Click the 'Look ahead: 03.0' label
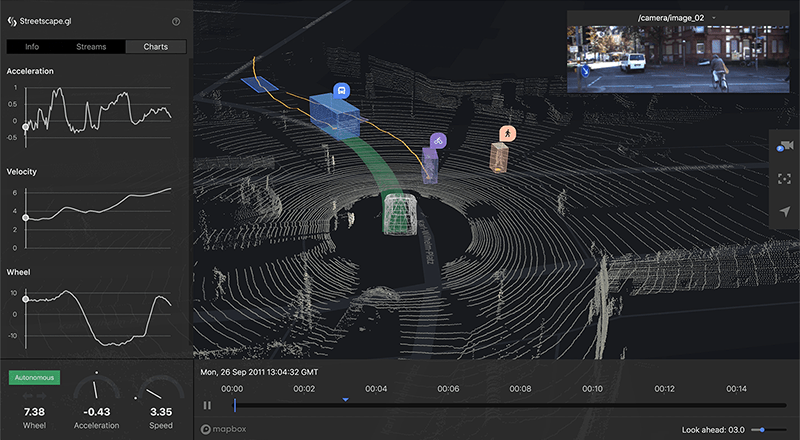The height and width of the screenshot is (440, 800). 713,430
